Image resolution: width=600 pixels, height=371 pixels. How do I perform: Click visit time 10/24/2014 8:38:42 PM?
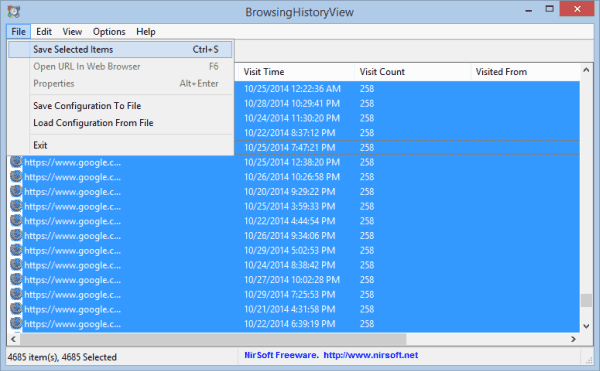click(x=290, y=265)
